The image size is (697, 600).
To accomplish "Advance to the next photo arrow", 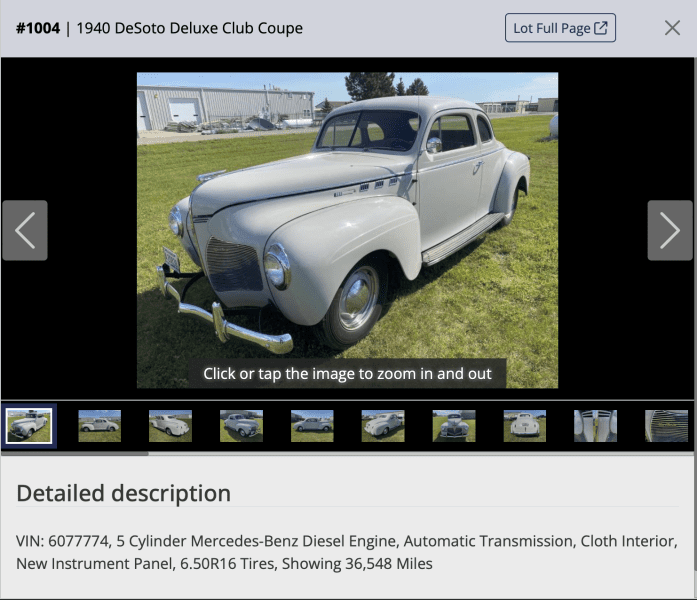I will pos(670,230).
